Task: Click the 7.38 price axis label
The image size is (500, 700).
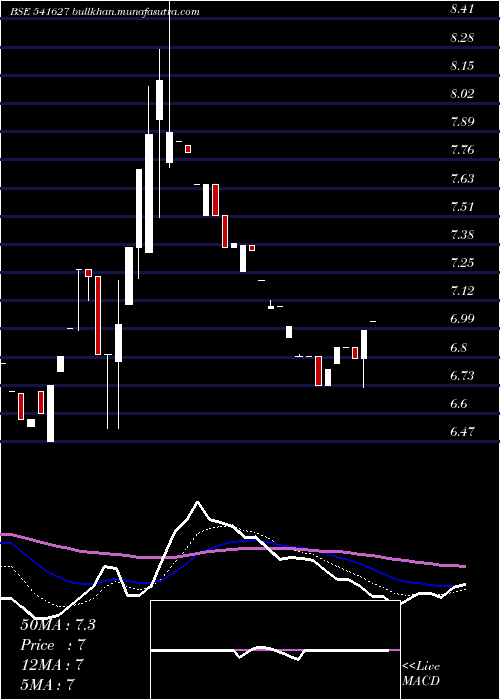Action: coord(462,235)
